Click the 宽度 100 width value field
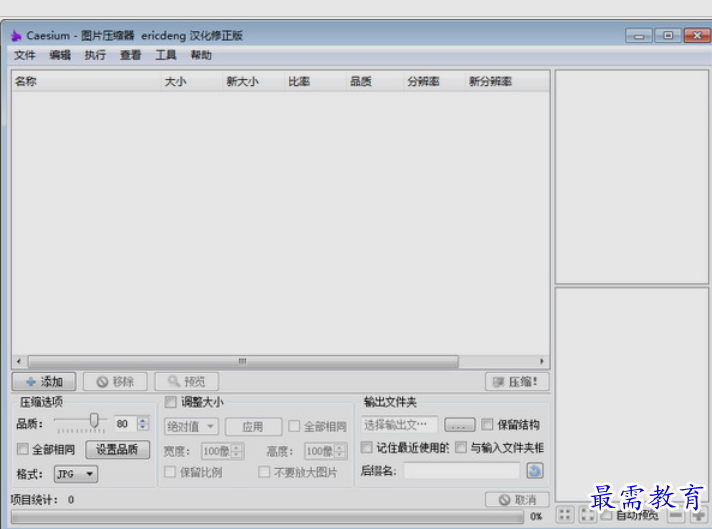The height and width of the screenshot is (529, 712). 217,451
